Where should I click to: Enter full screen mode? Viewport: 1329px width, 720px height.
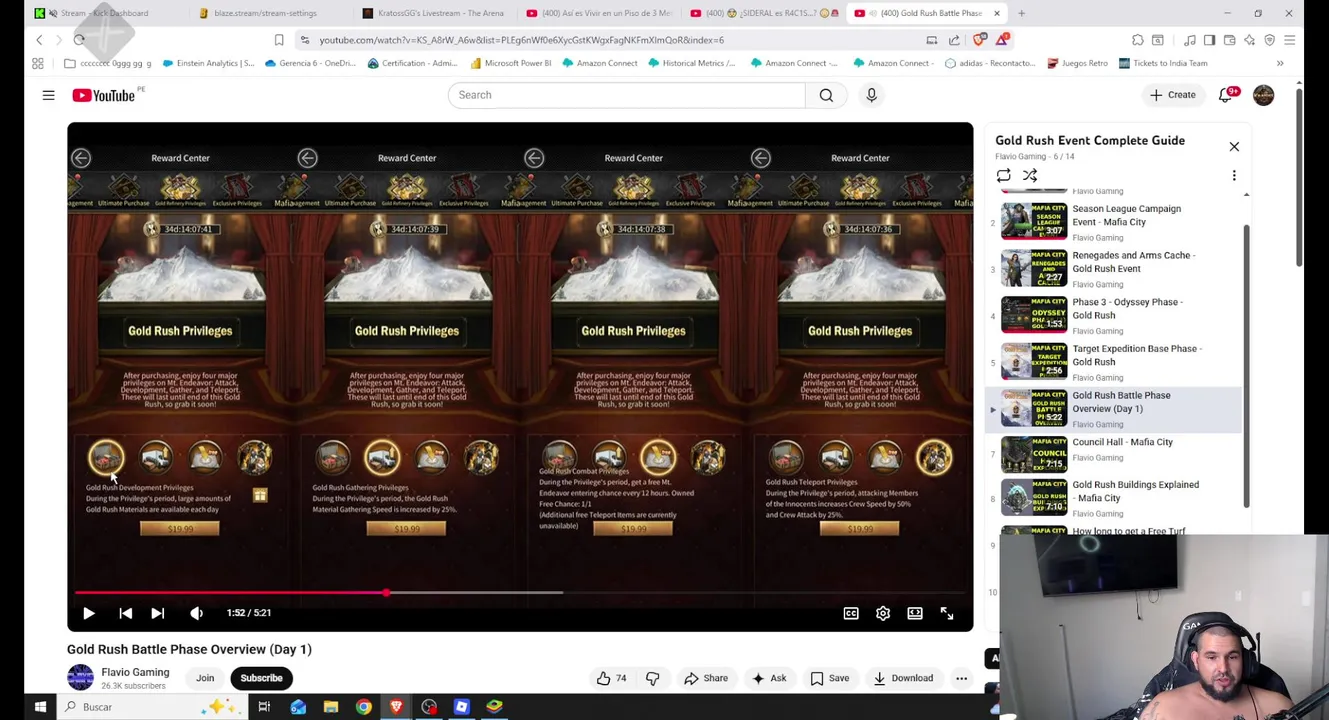[947, 613]
